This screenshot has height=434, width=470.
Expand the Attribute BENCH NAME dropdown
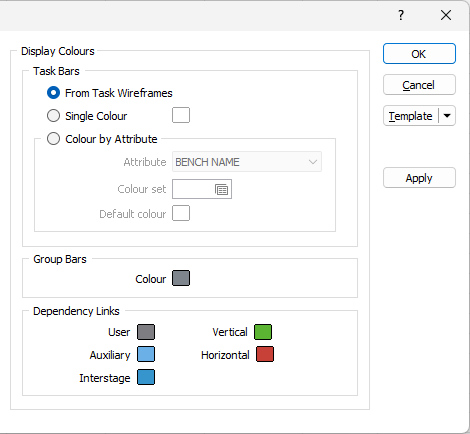[247, 162]
